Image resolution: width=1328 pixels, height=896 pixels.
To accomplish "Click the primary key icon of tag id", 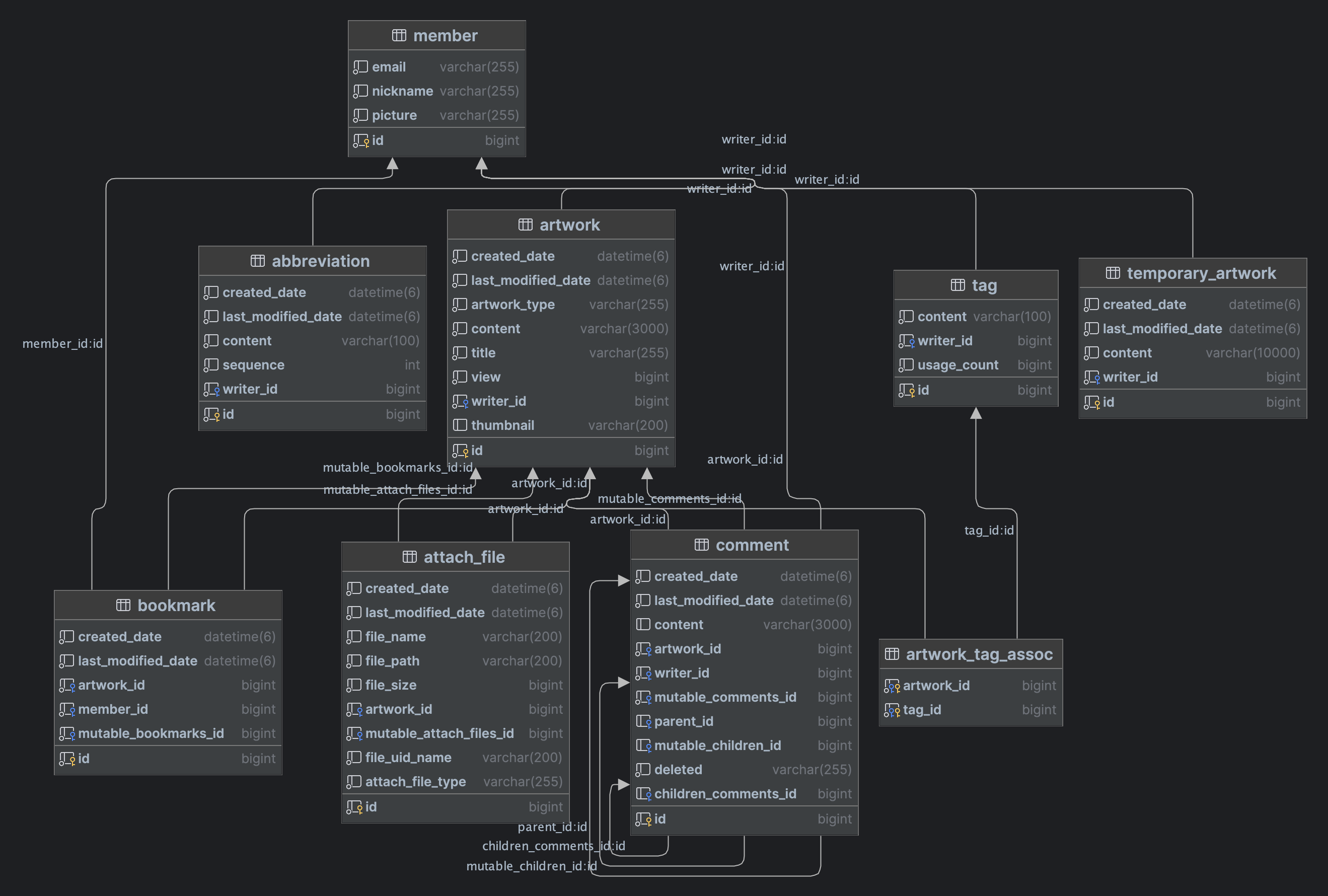I will pos(906,390).
